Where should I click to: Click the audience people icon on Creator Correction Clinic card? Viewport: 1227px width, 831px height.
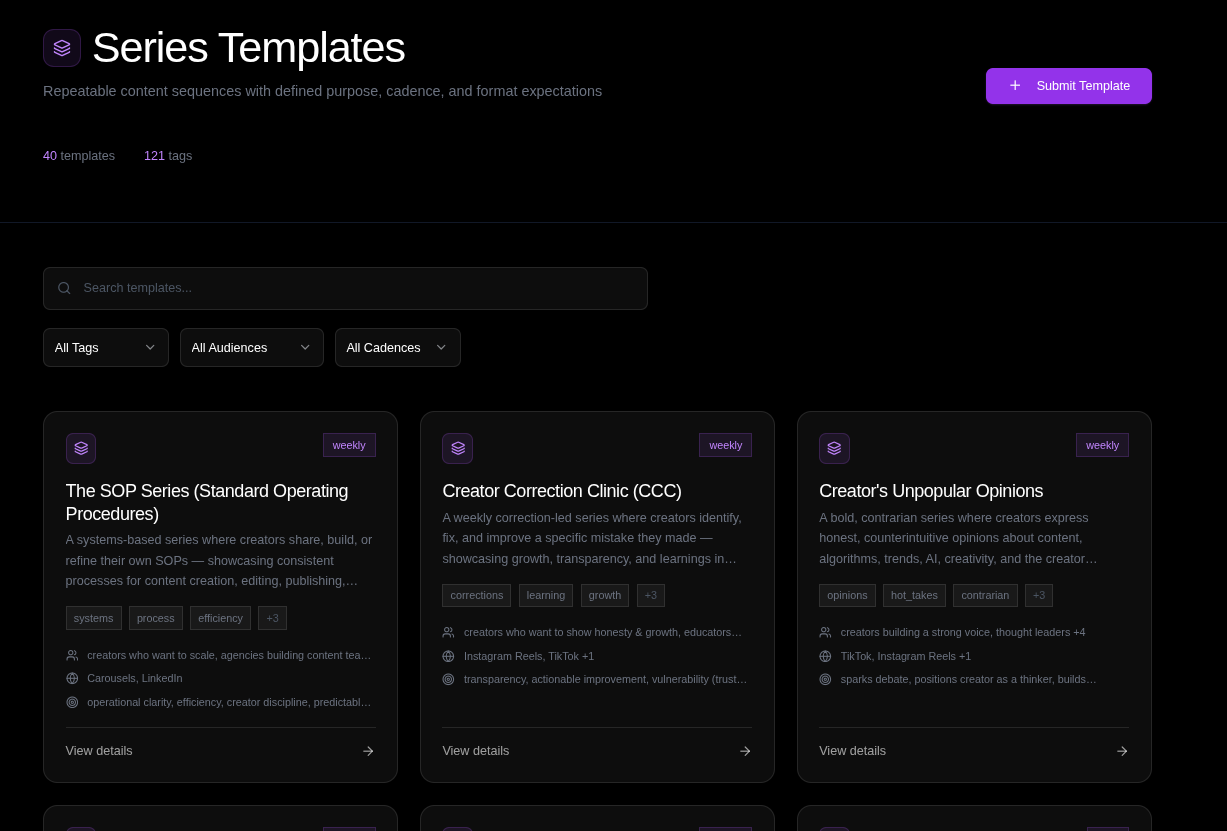[x=448, y=633]
